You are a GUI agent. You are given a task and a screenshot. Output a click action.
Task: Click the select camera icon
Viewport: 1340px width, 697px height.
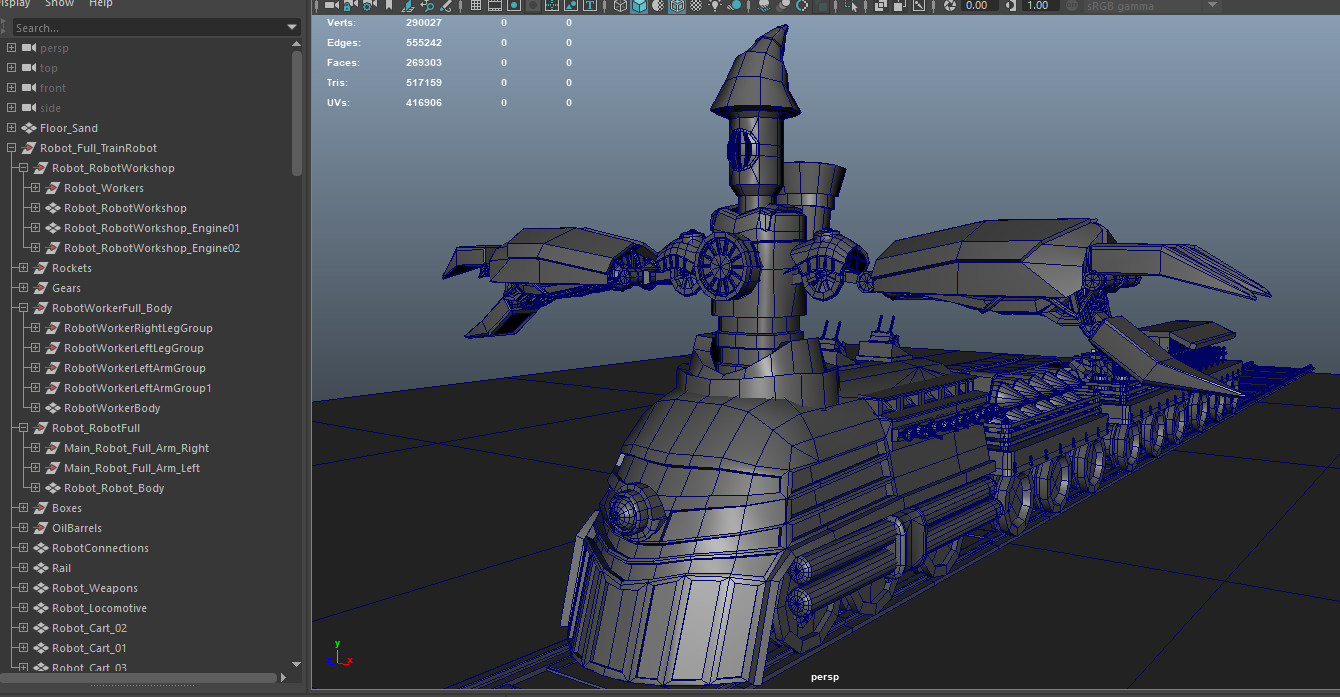point(331,6)
